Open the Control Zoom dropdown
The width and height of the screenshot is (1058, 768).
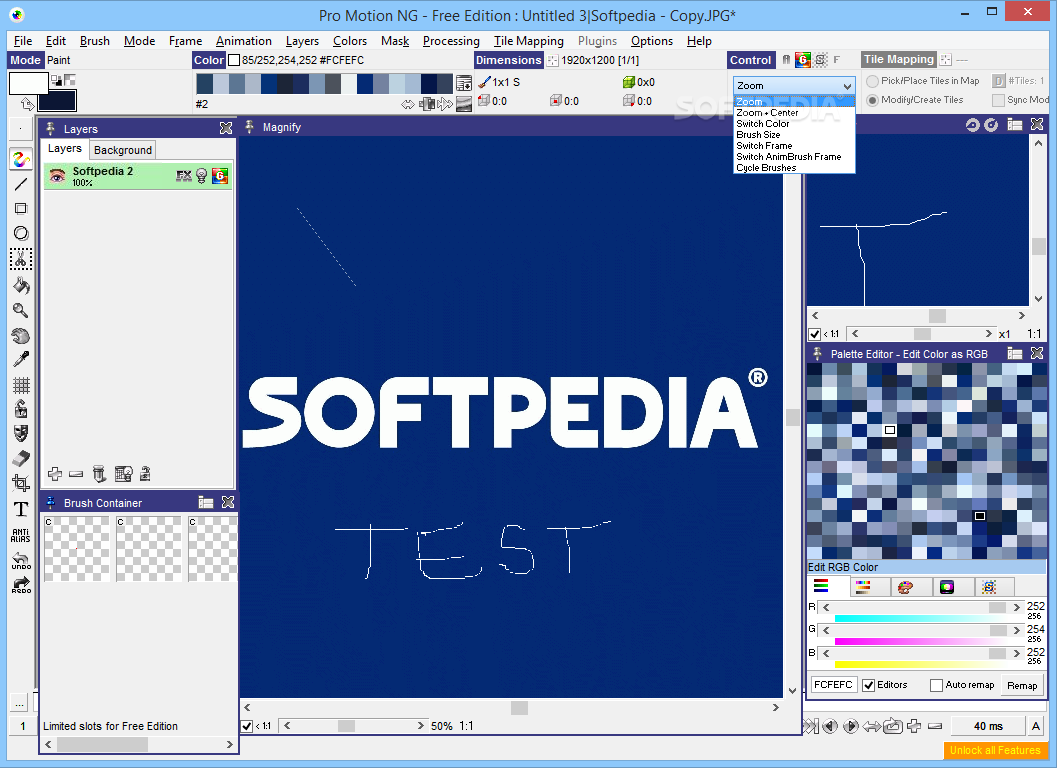tap(794, 86)
